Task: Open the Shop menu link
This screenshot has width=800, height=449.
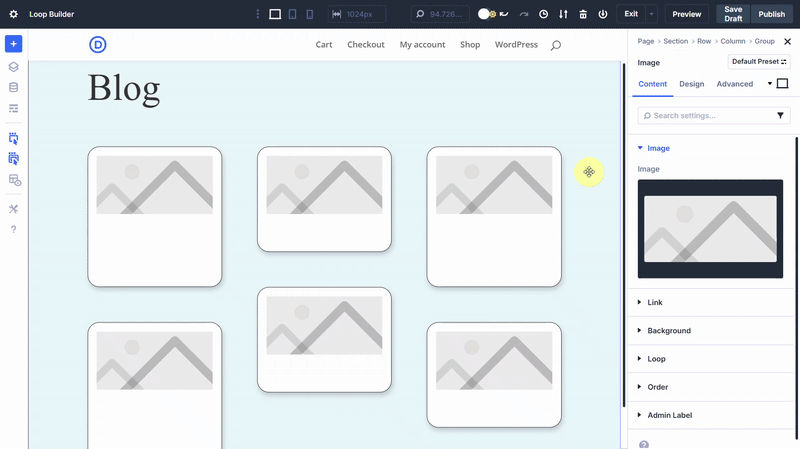Action: [x=470, y=44]
